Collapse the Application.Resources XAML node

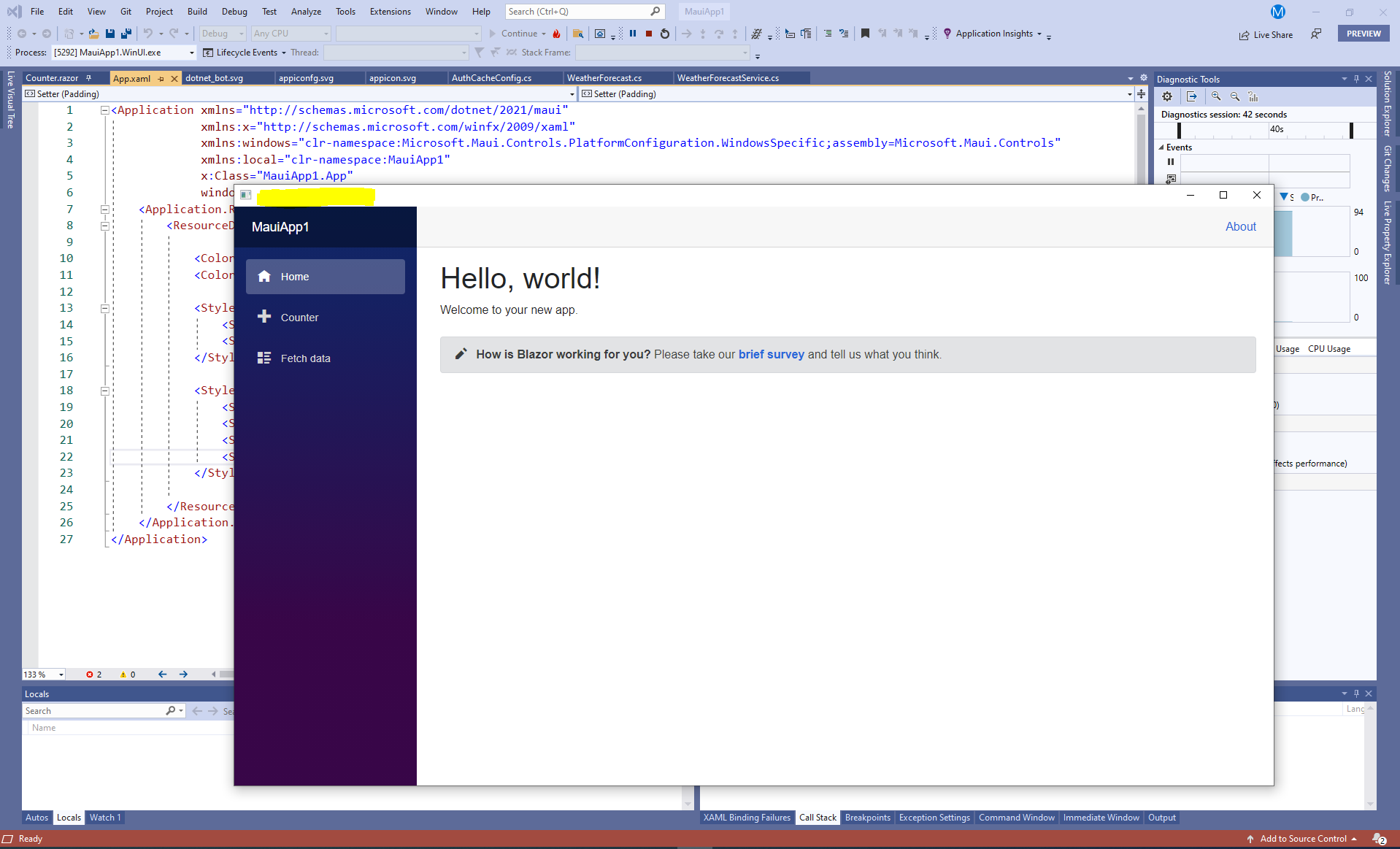pos(105,210)
